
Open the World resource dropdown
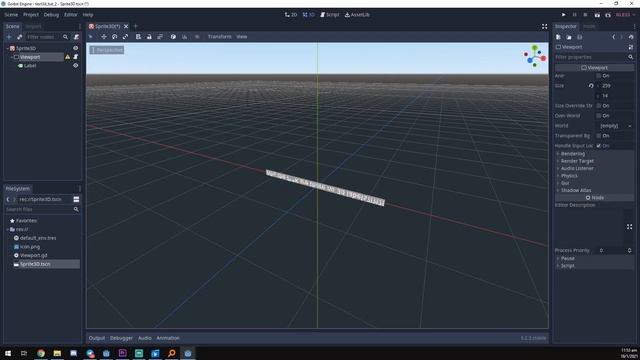coord(616,126)
